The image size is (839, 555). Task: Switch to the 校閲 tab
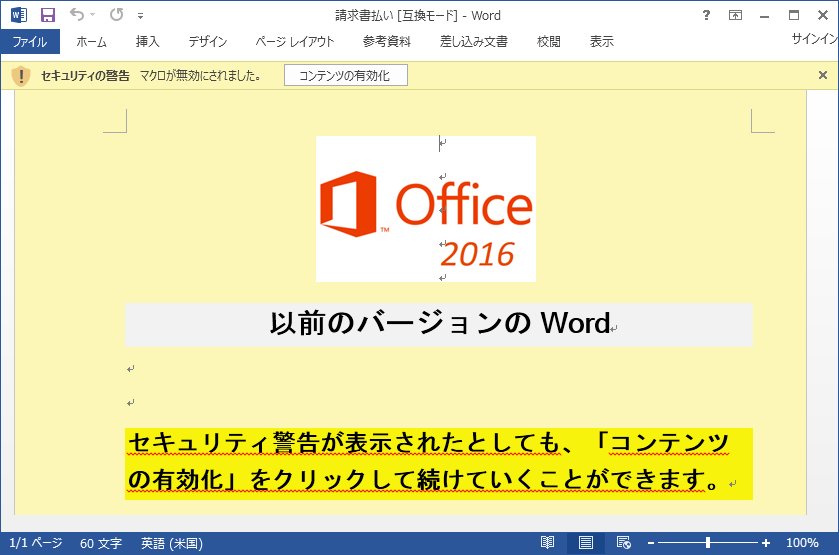[x=548, y=42]
